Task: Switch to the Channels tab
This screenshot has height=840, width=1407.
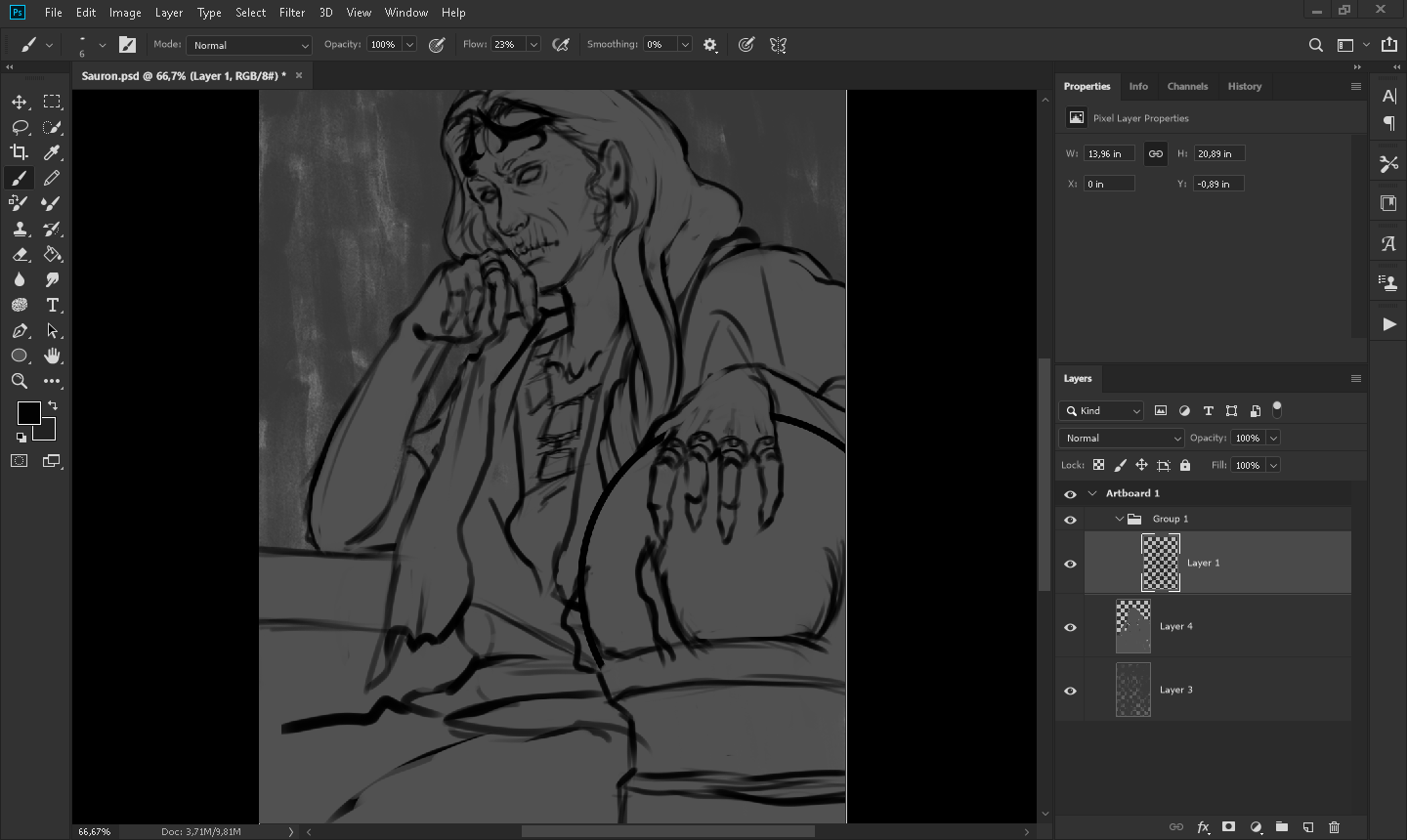Action: [x=1187, y=86]
